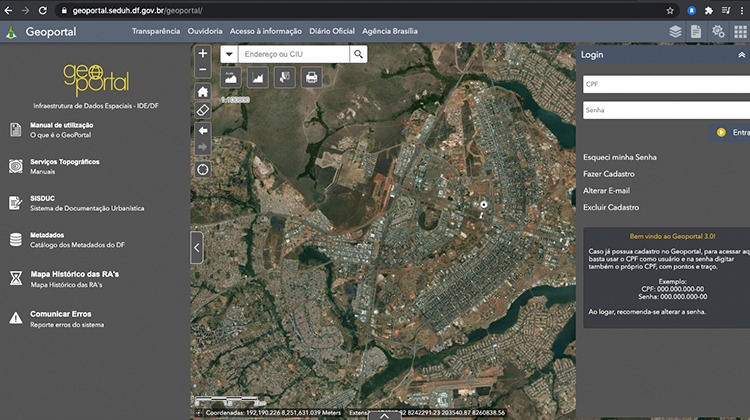Expand the search source dropdown arrow
Screen dimensions: 750x420
tap(229, 54)
